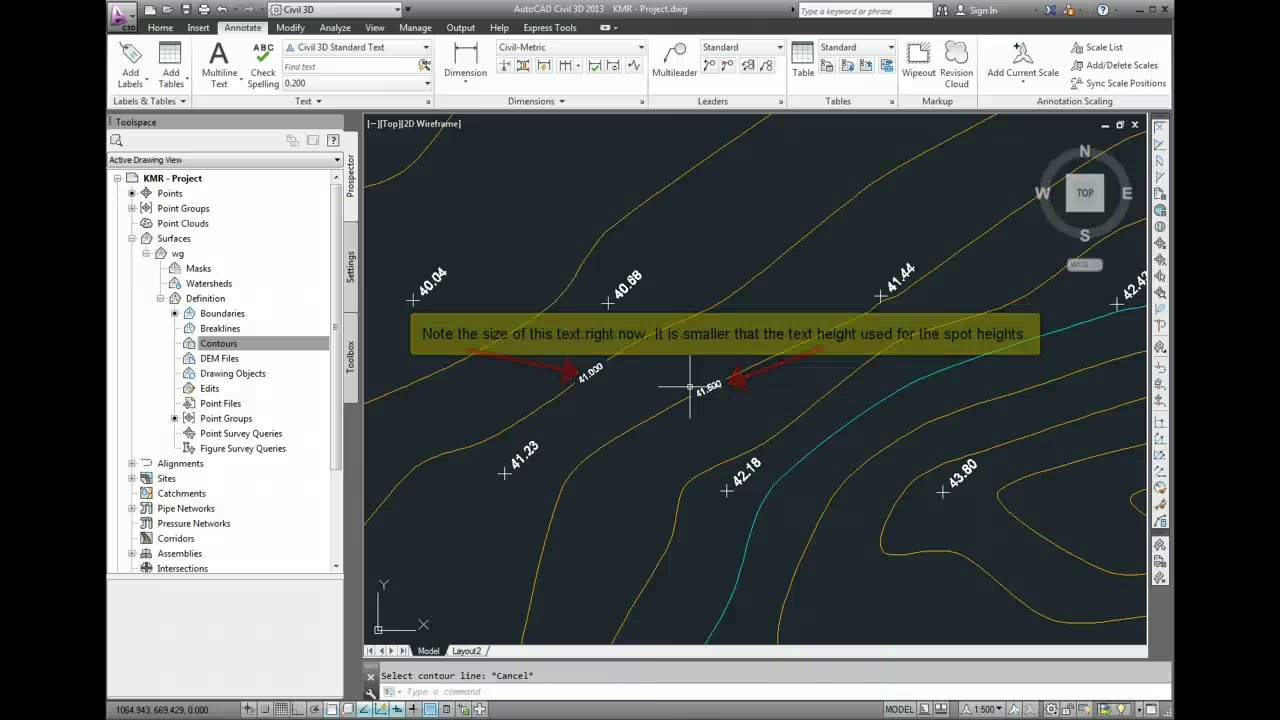The image size is (1280, 720).
Task: Toggle Infer Constraints in status bar
Action: [x=248, y=709]
